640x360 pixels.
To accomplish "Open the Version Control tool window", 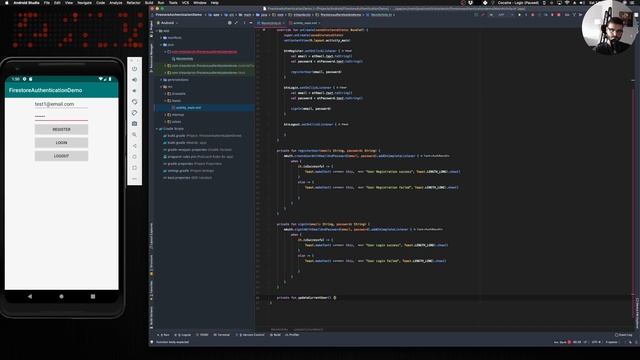I will click(x=250, y=335).
